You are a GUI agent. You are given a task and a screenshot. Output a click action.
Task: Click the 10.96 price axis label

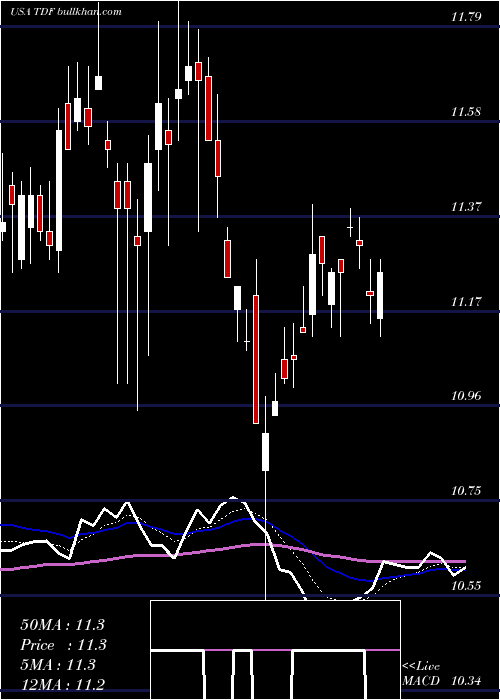coord(466,396)
